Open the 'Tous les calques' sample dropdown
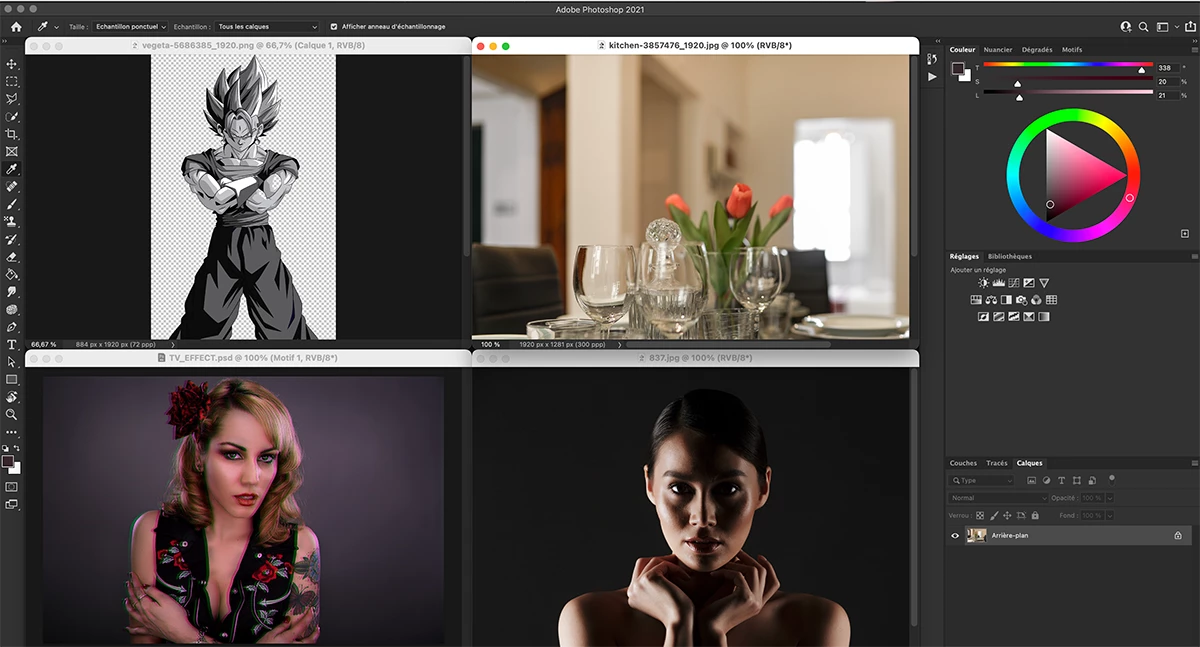The image size is (1200, 647). pos(267,27)
